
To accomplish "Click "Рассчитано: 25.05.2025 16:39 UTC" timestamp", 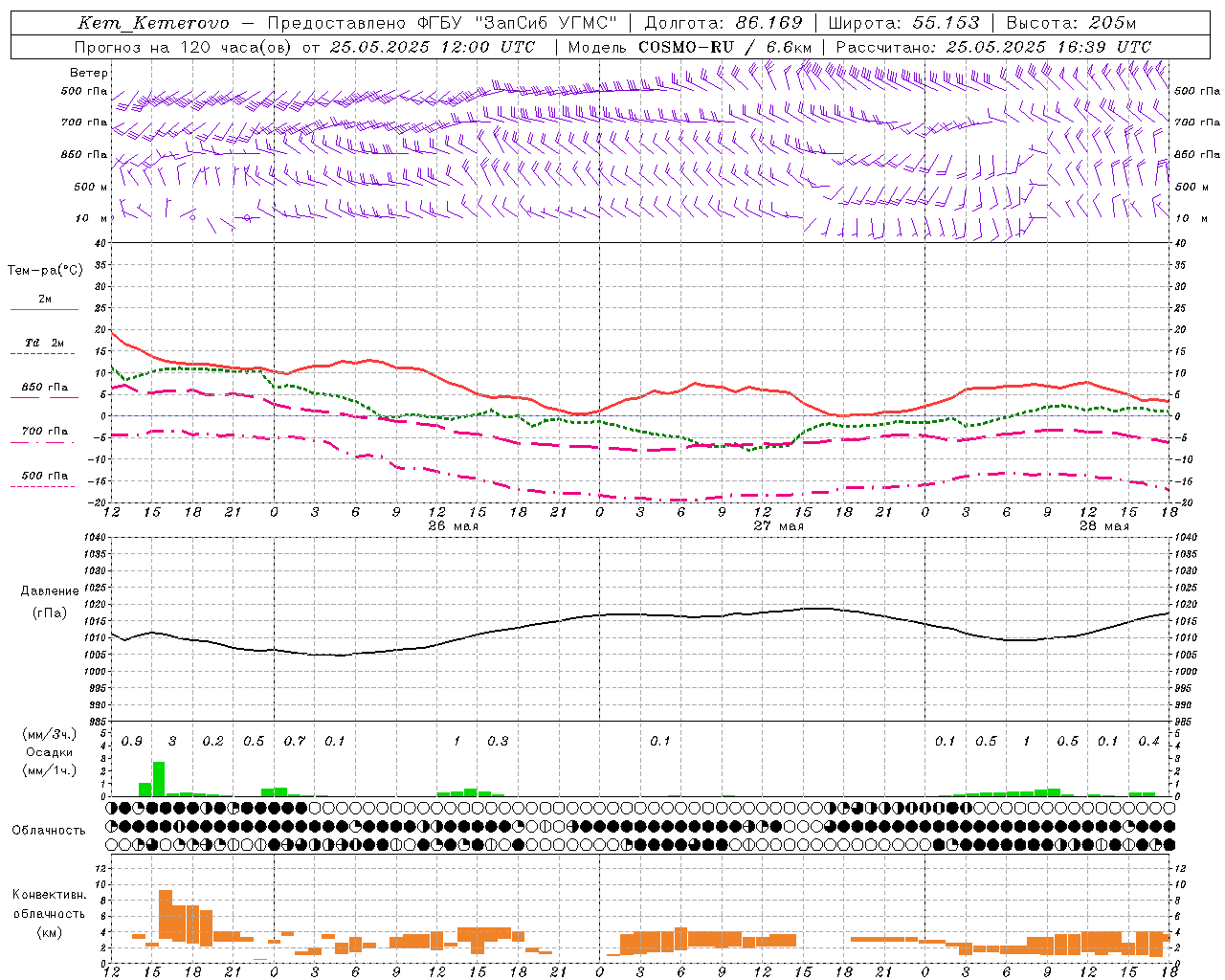I will coord(993,47).
